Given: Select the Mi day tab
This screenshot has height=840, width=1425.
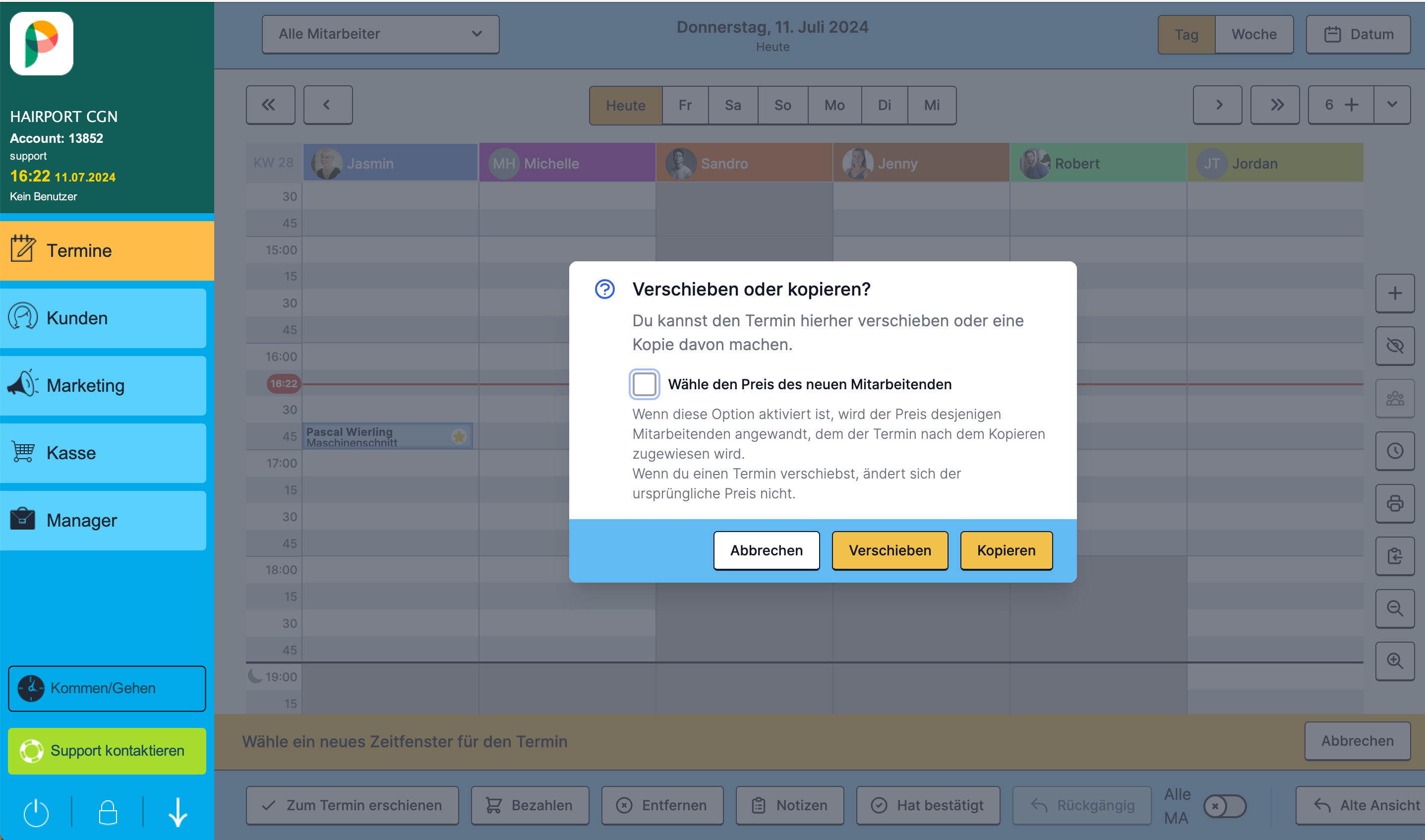Looking at the screenshot, I should tap(932, 105).
